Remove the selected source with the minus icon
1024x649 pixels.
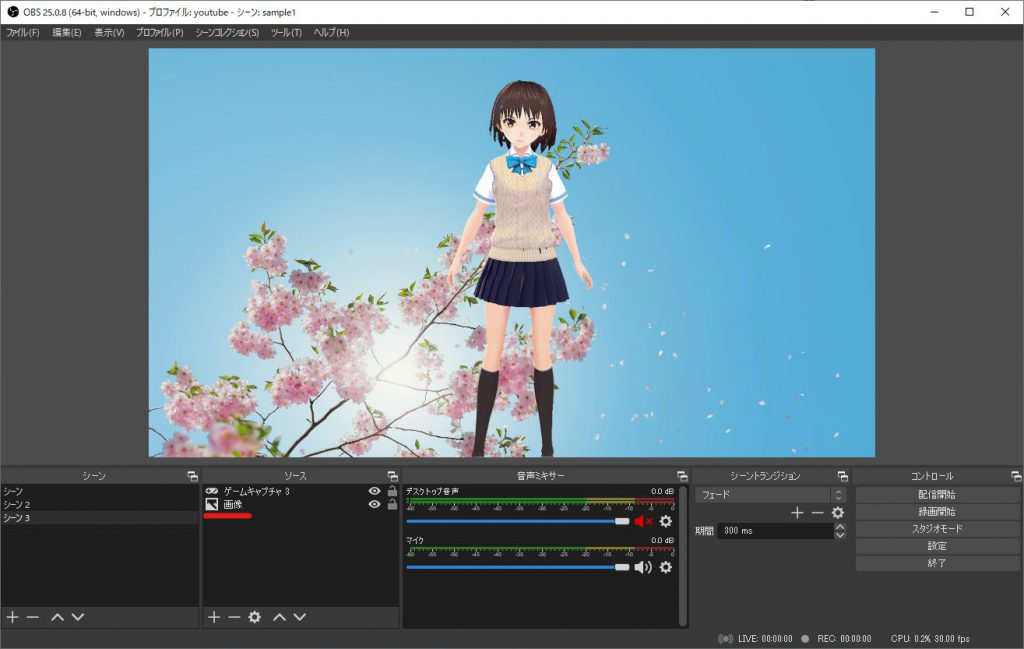pyautogui.click(x=234, y=617)
